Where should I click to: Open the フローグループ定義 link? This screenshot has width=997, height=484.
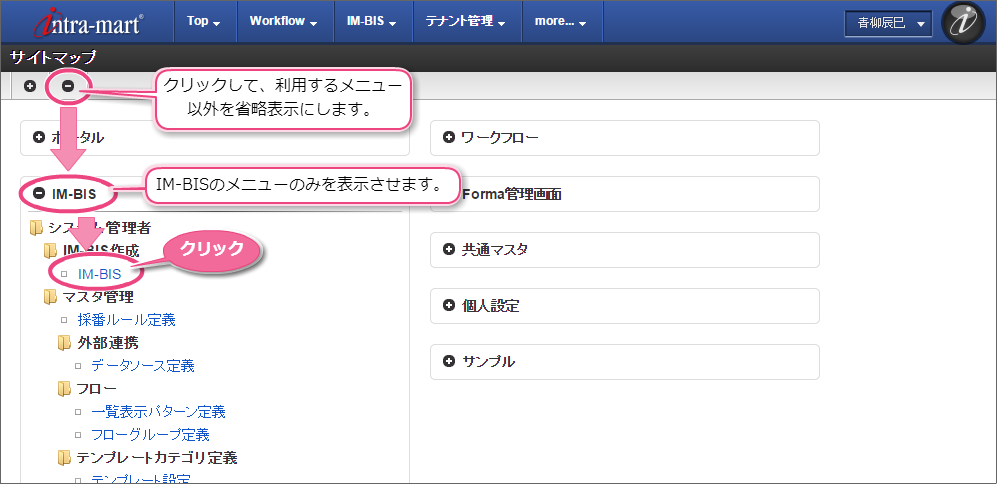click(x=151, y=435)
